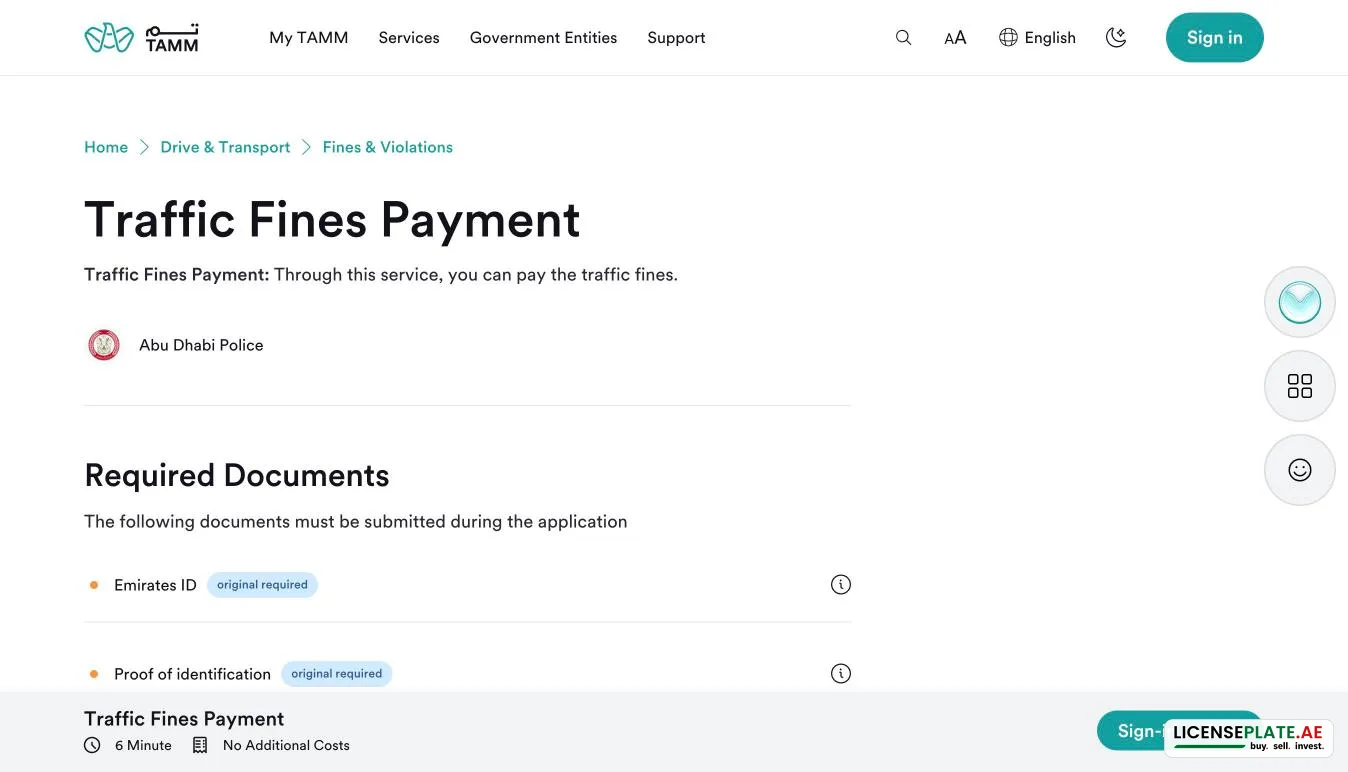Image resolution: width=1348 pixels, height=772 pixels.
Task: Show info for Proof of identification
Action: tap(841, 674)
